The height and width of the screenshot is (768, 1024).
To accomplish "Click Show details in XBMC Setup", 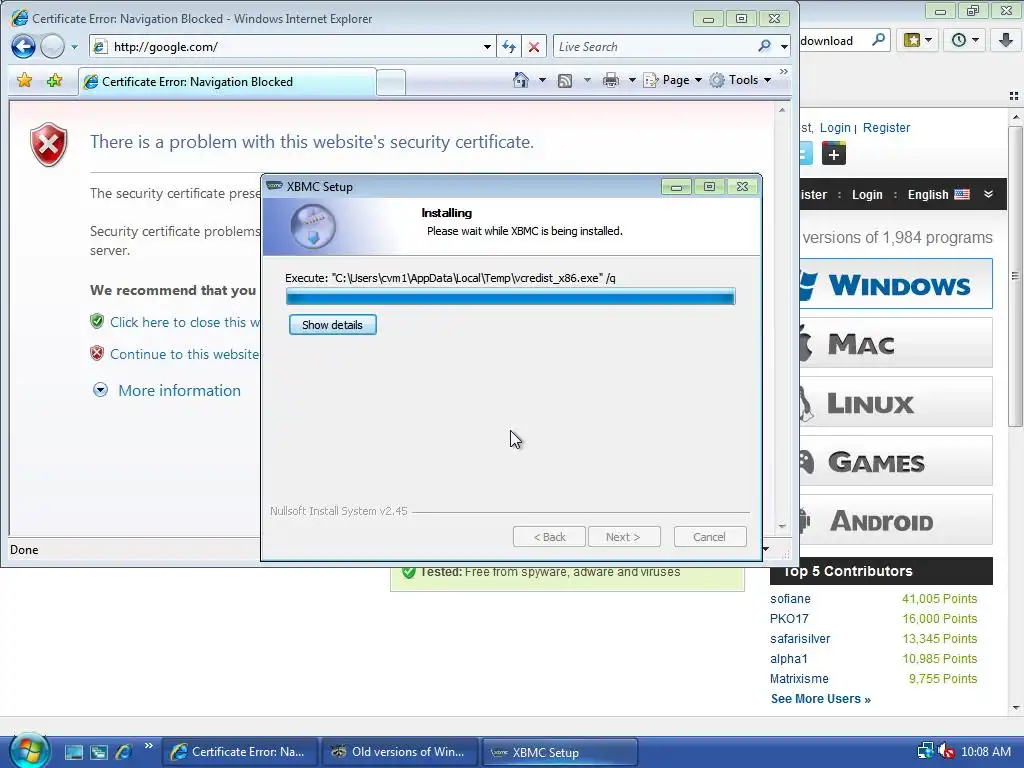I will [x=332, y=325].
